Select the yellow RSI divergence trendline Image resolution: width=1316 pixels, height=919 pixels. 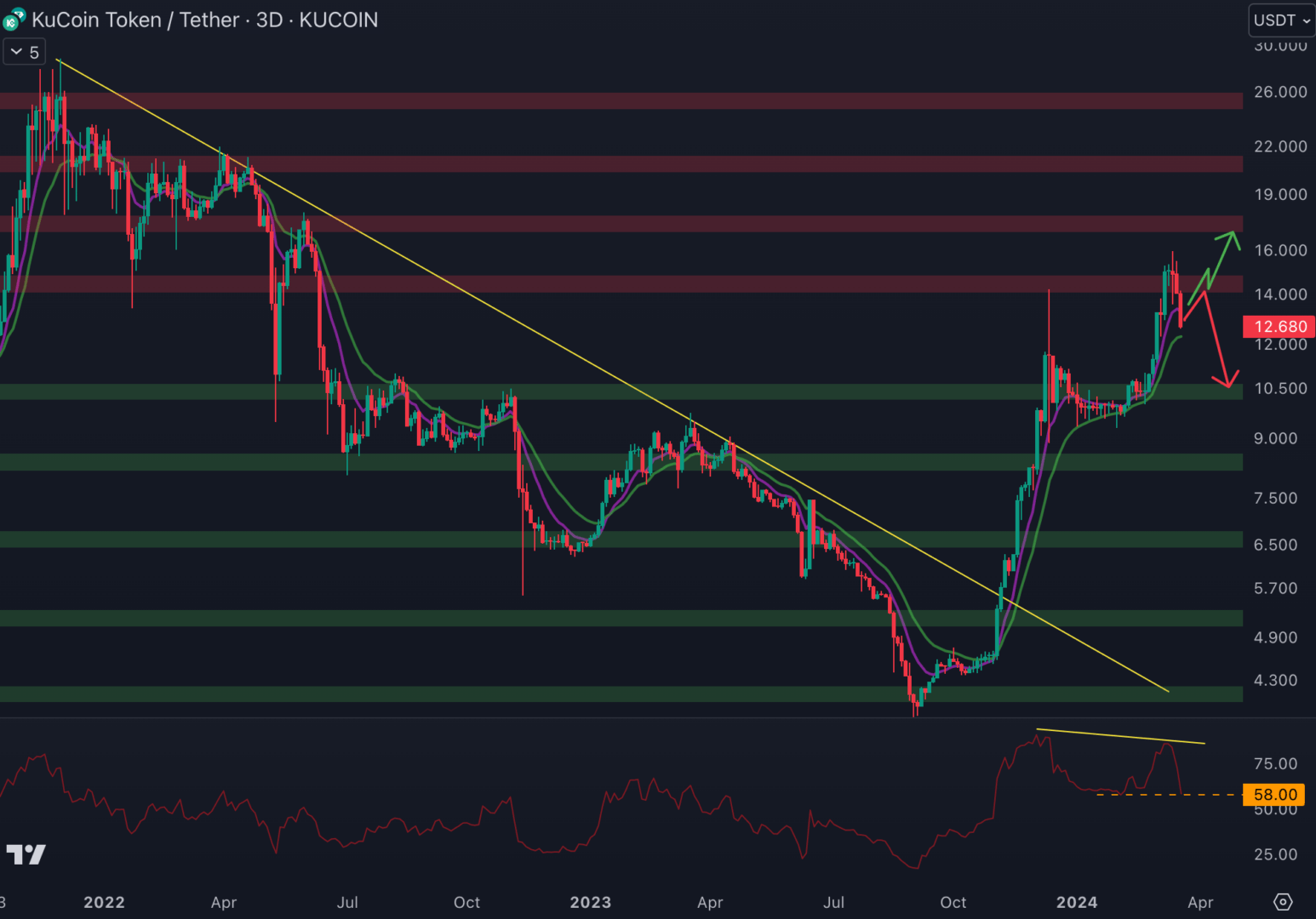pyautogui.click(x=1119, y=737)
